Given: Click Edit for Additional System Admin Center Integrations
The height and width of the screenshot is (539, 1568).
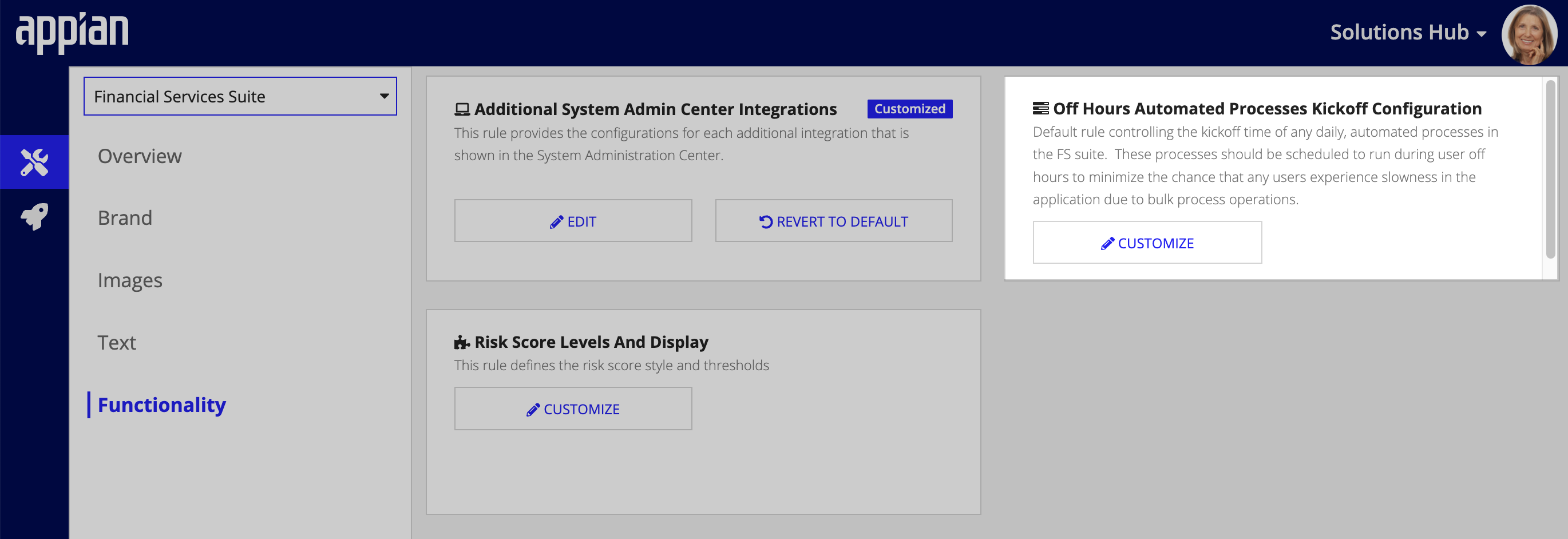Looking at the screenshot, I should 573,221.
